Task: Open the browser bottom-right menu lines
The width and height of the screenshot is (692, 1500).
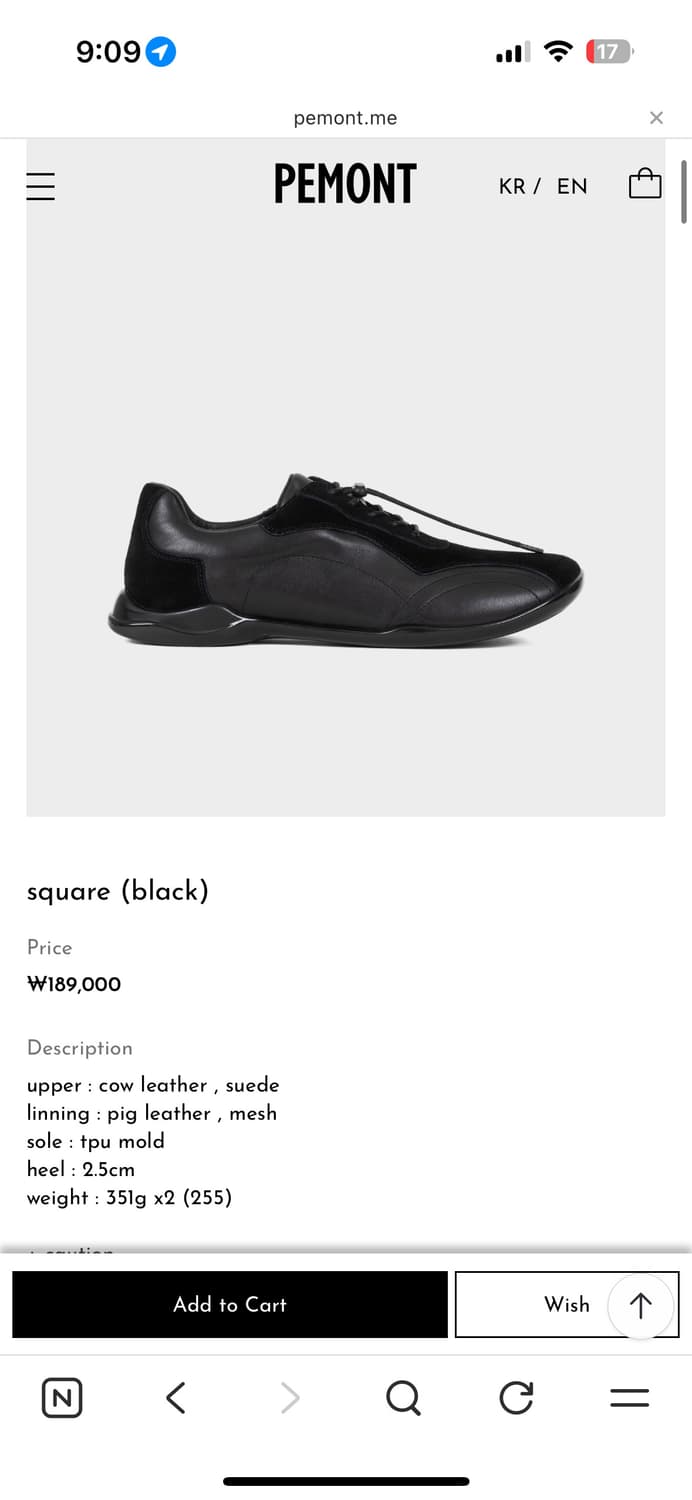Action: [630, 1398]
